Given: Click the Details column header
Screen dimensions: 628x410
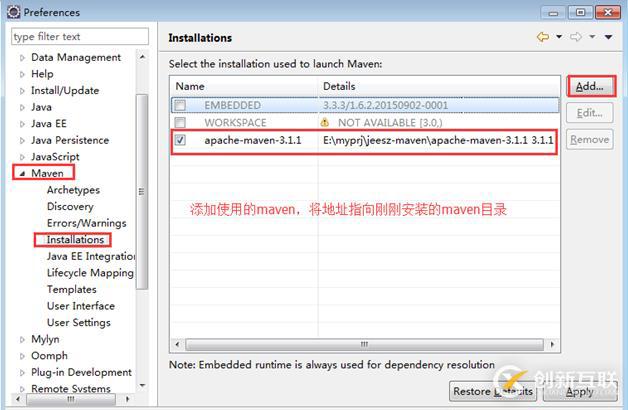Looking at the screenshot, I should pos(439,86).
